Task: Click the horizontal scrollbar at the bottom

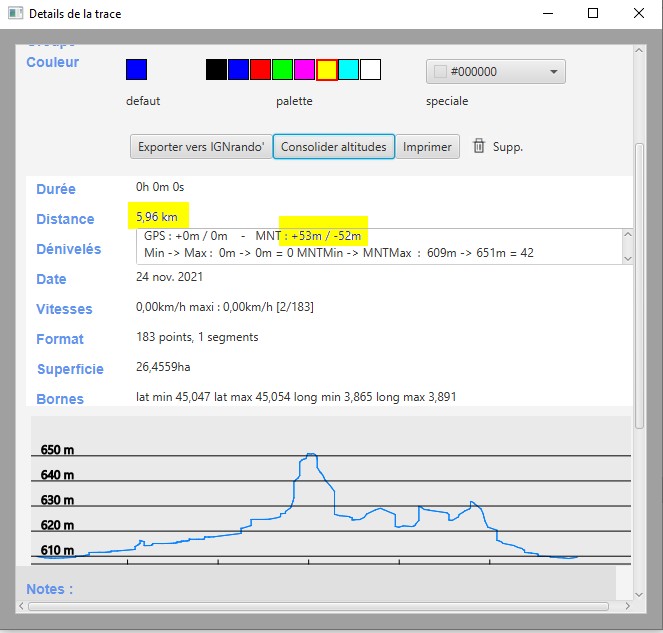Action: pyautogui.click(x=320, y=606)
